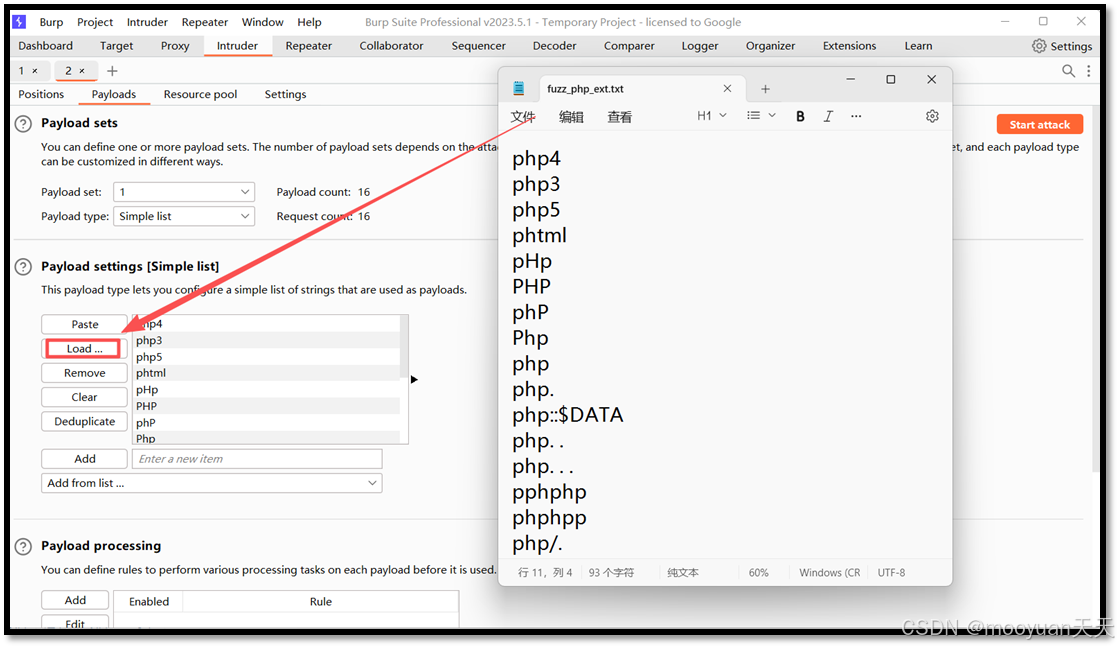Click the Clear button
Viewport: 1119px width, 648px height.
click(x=84, y=398)
